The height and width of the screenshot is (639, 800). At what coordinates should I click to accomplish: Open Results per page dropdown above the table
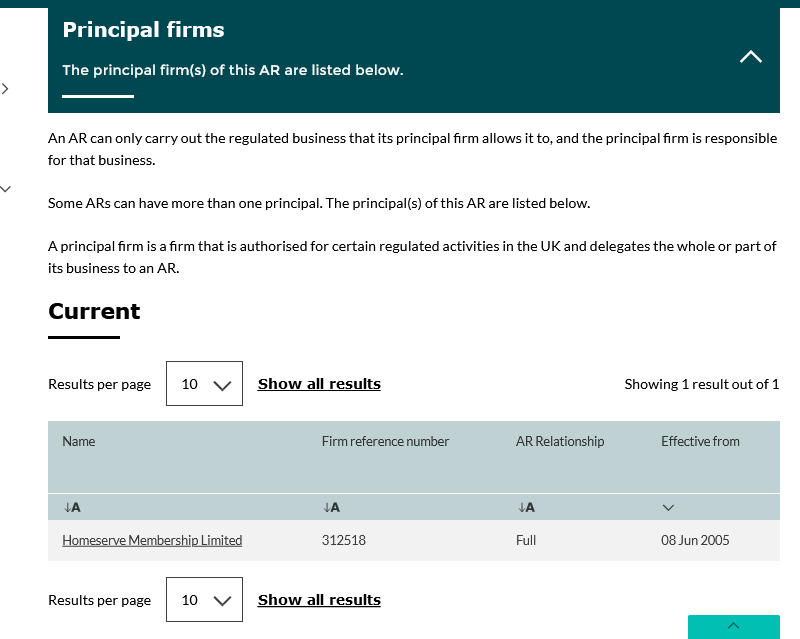click(x=204, y=384)
